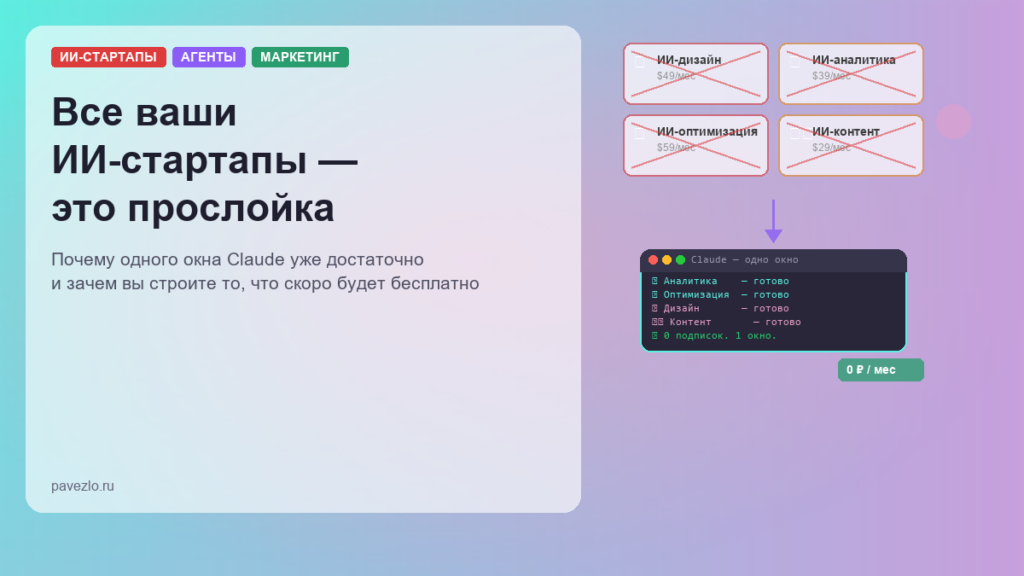
Task: Choose the crossed-out ИИ-контент card title
Action: [846, 131]
